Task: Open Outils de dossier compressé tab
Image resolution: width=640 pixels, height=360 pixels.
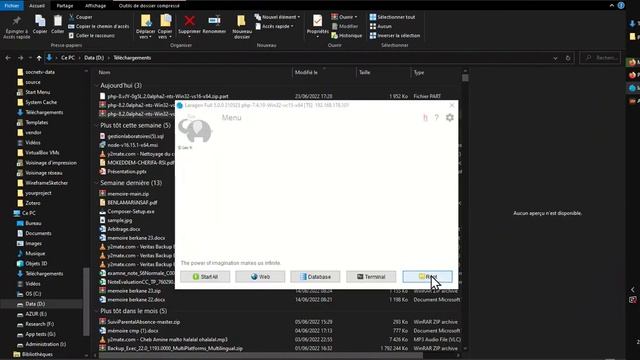Action: tap(149, 6)
